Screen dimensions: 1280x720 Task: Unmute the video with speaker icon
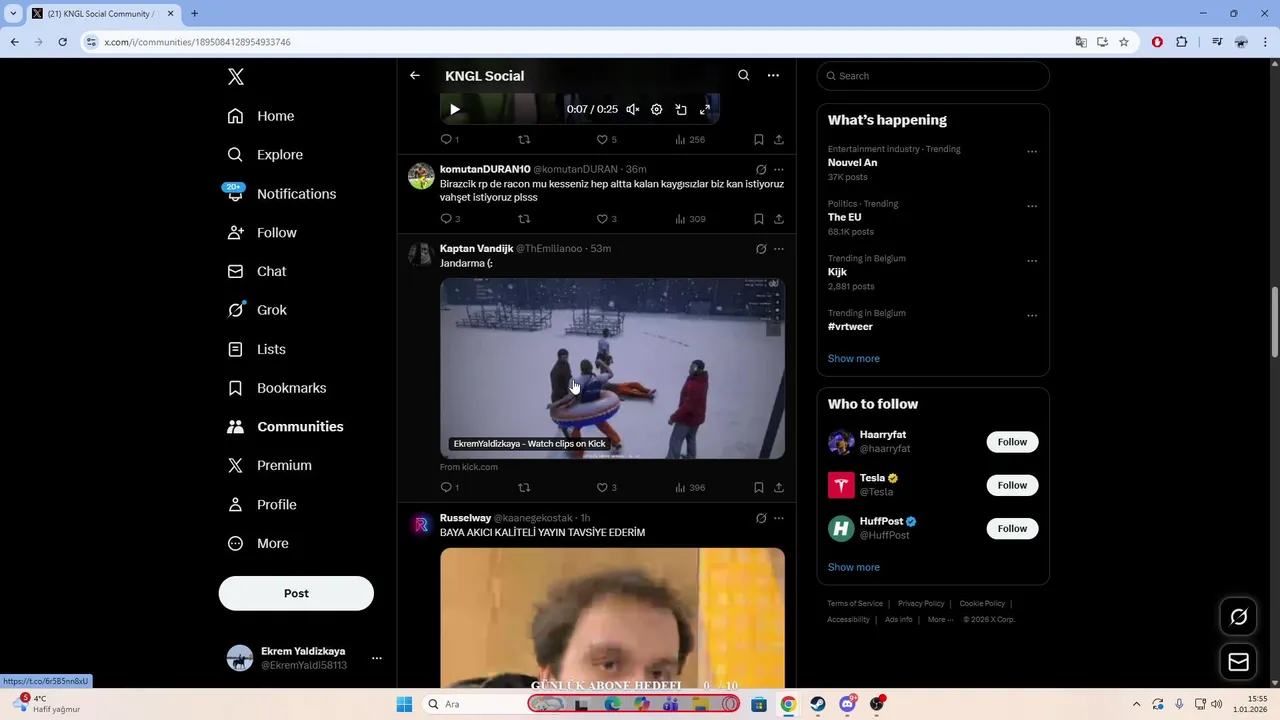[633, 110]
